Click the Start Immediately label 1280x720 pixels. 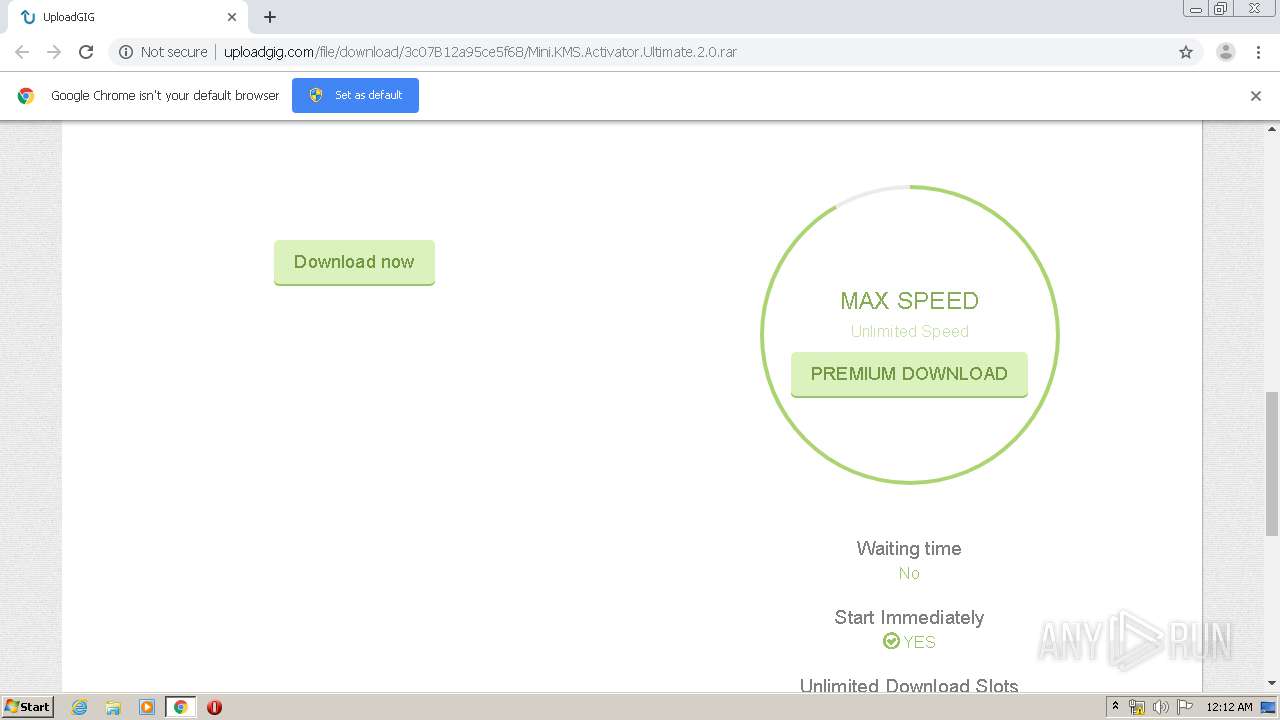909,617
